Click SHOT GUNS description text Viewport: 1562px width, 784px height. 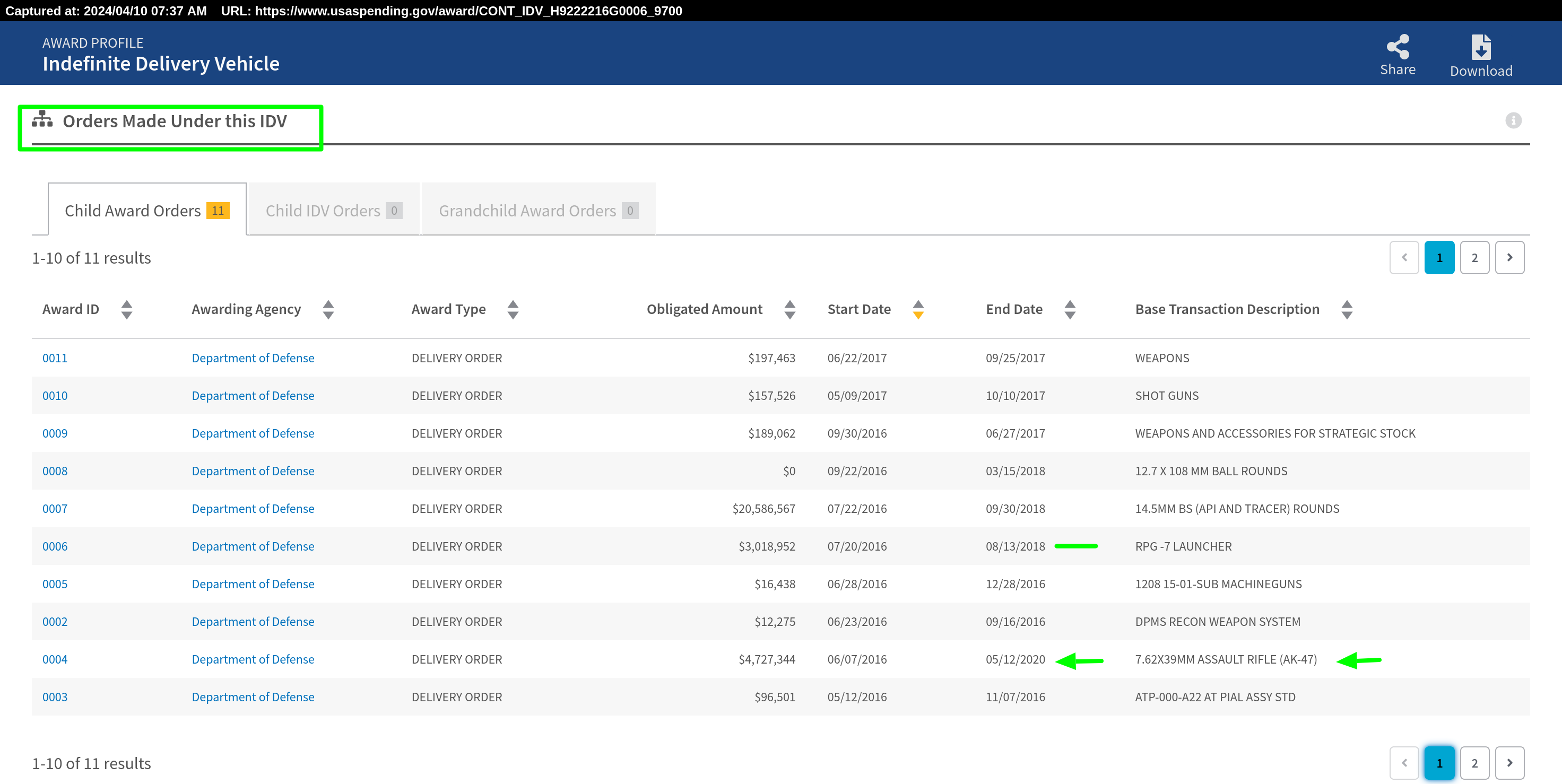(1167, 396)
